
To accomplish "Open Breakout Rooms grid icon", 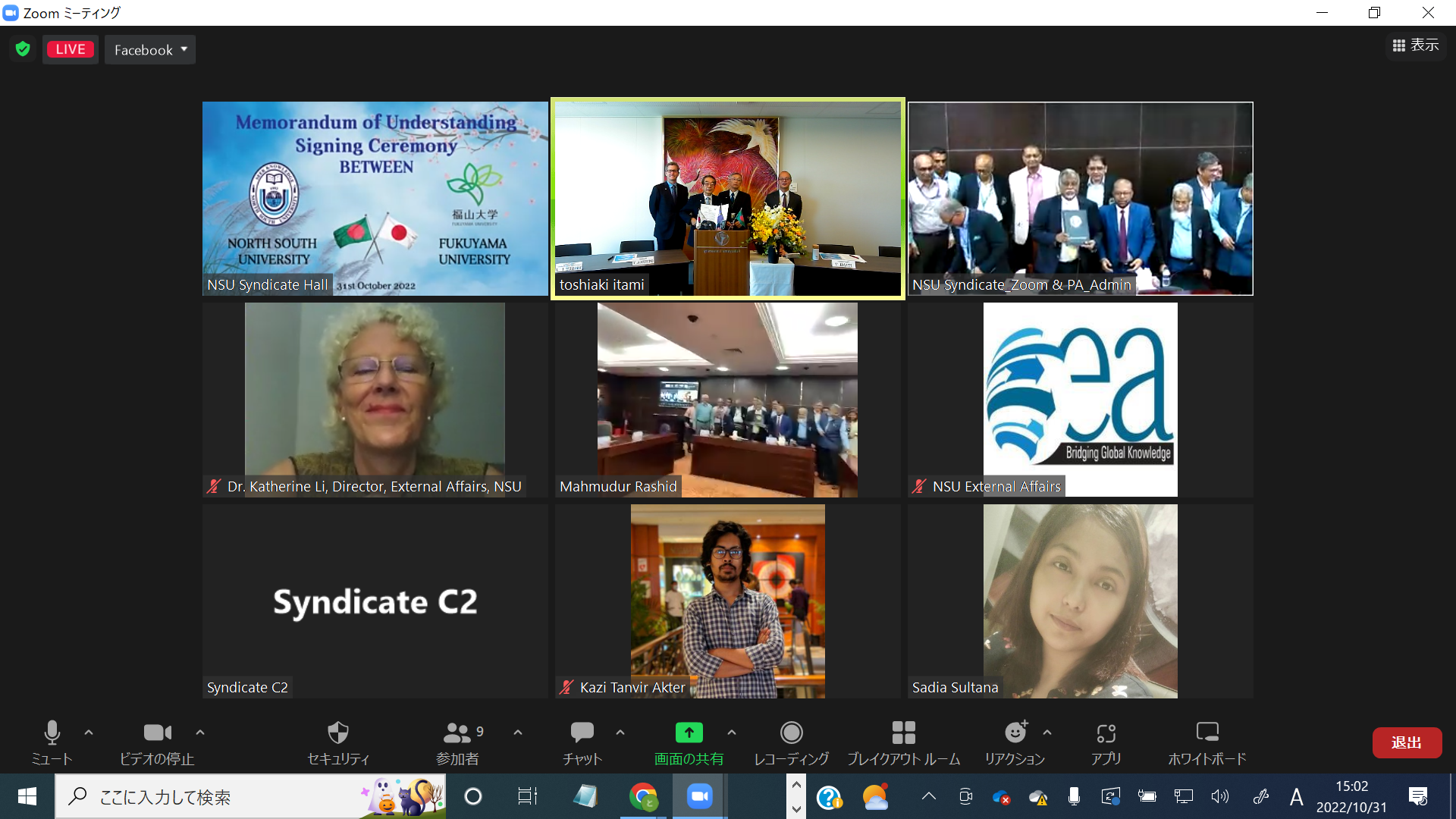I will [903, 733].
